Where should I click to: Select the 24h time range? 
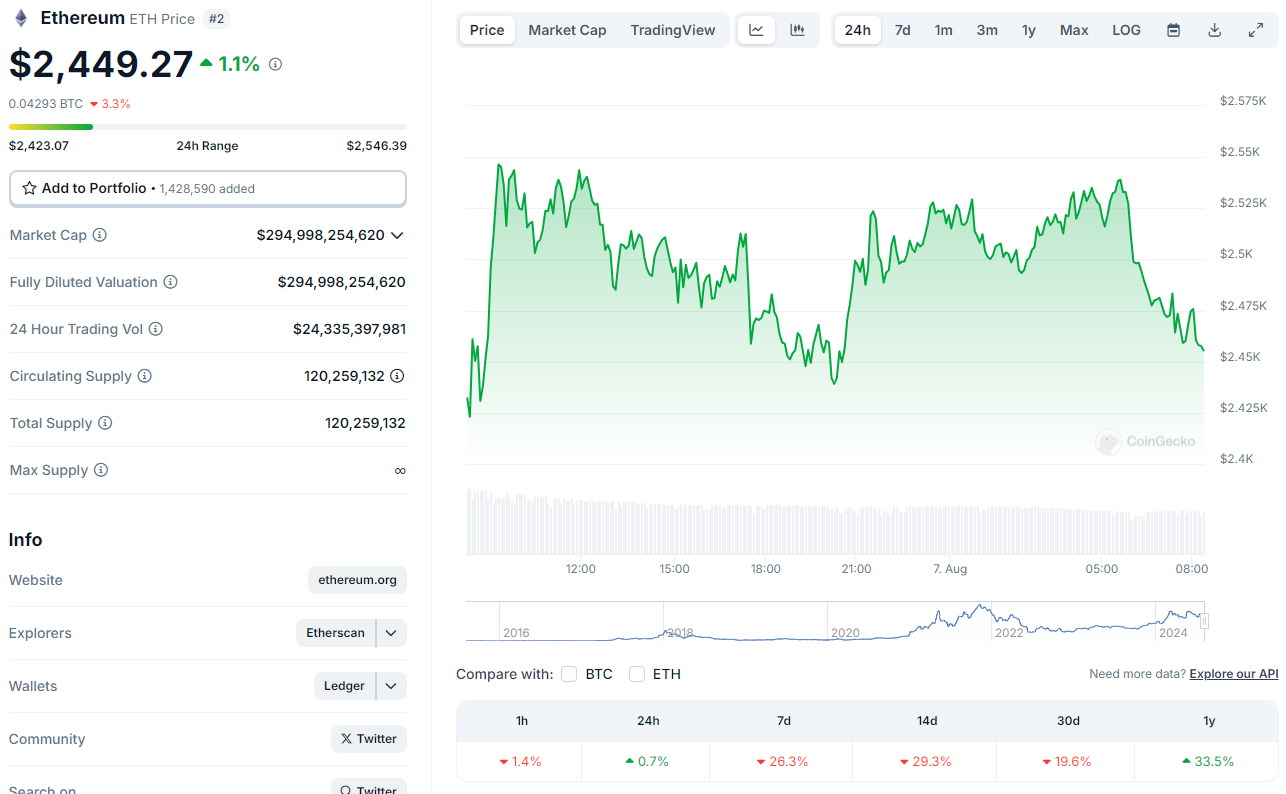[857, 30]
